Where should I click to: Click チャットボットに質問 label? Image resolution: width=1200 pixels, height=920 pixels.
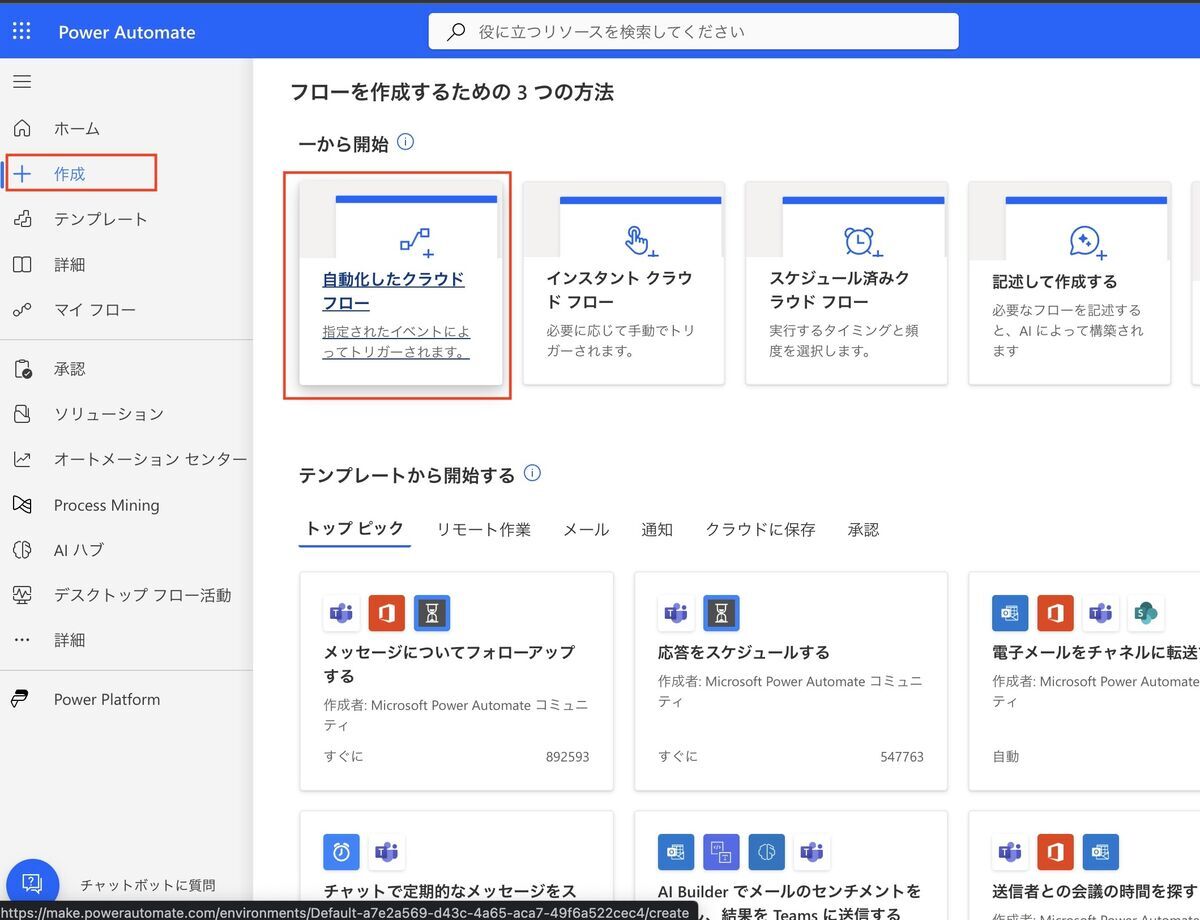pos(148,885)
